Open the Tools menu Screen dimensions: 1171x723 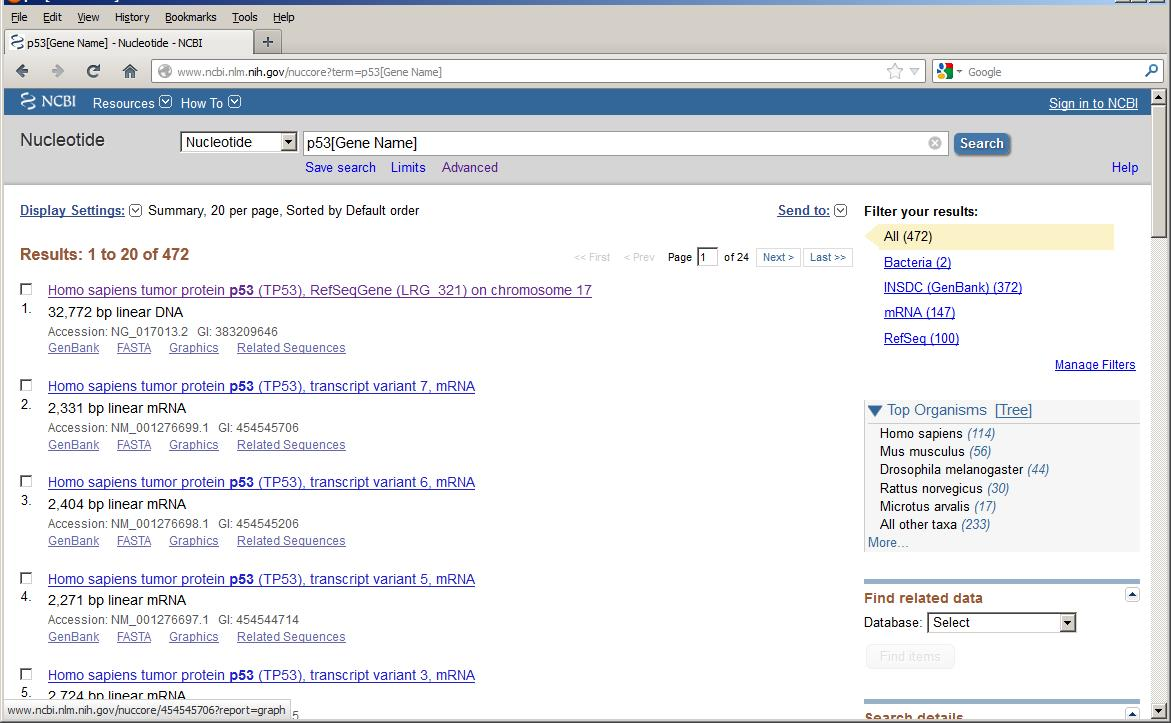tap(245, 16)
